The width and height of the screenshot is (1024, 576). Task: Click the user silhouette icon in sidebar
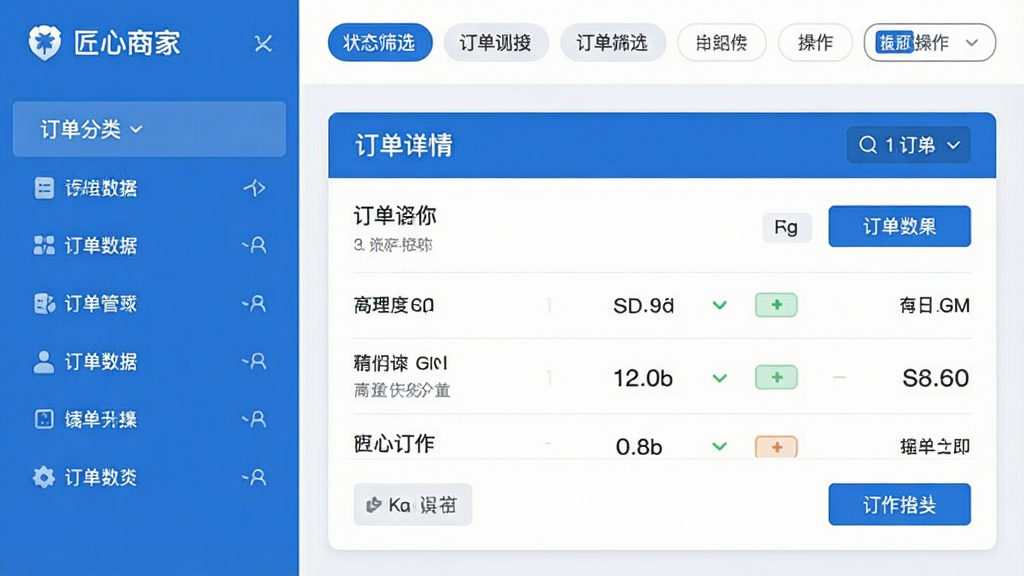pyautogui.click(x=44, y=361)
